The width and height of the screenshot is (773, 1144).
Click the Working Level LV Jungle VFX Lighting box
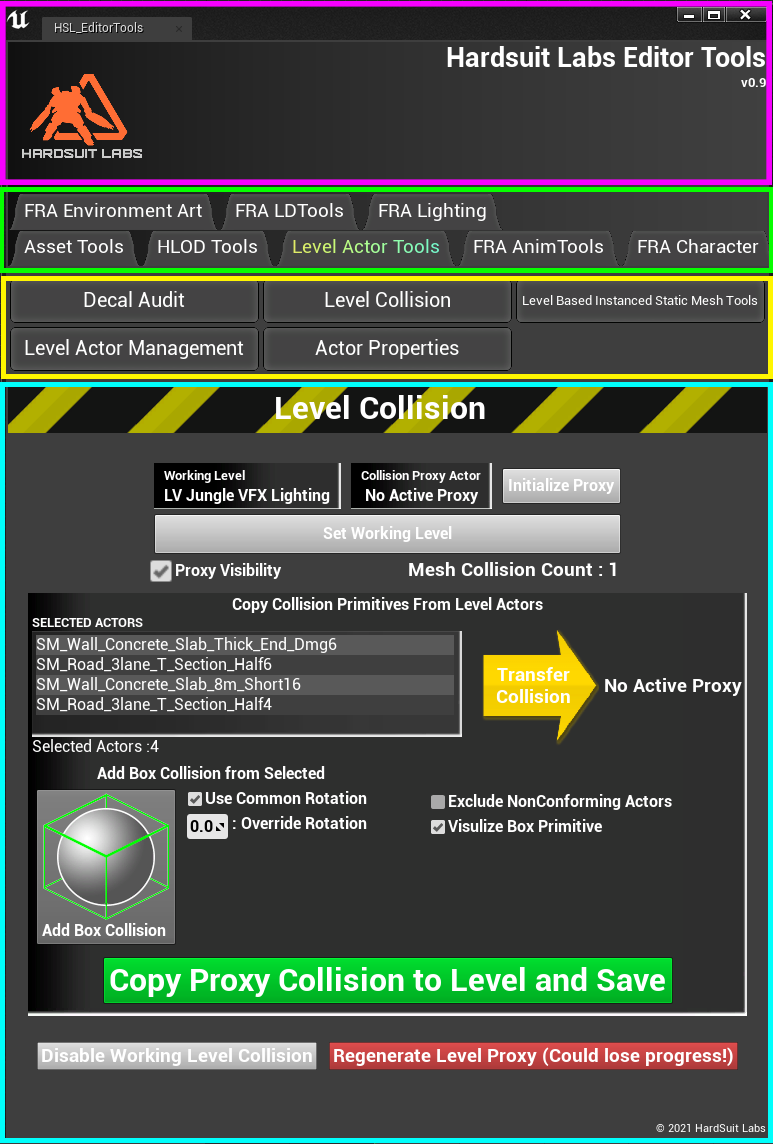click(247, 486)
